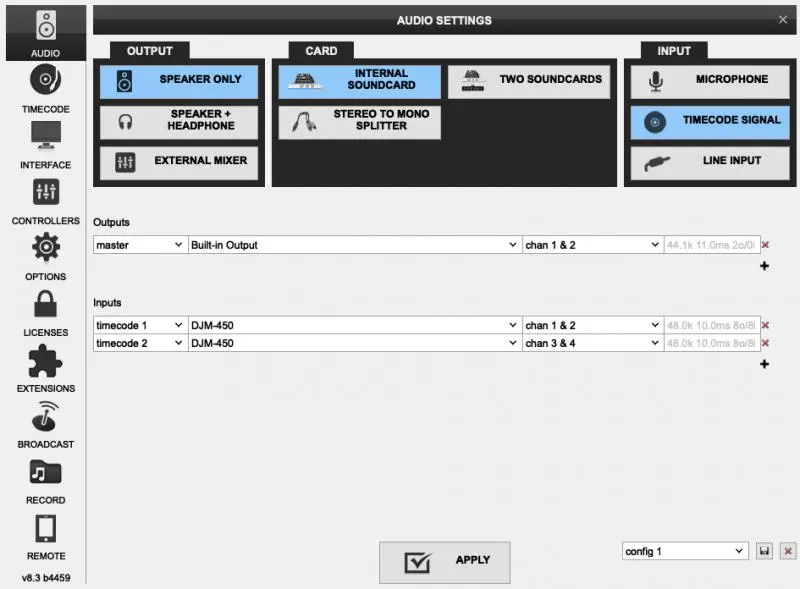Remove the master output row
This screenshot has height=589, width=800.
pyautogui.click(x=766, y=245)
